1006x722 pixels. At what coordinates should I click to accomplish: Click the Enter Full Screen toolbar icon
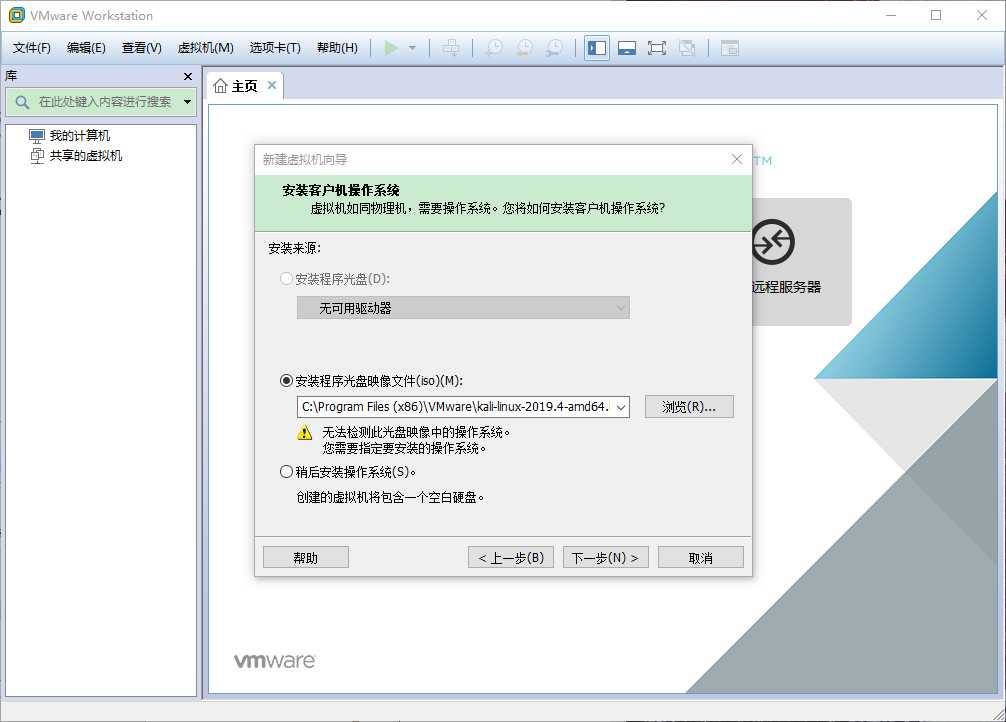657,48
